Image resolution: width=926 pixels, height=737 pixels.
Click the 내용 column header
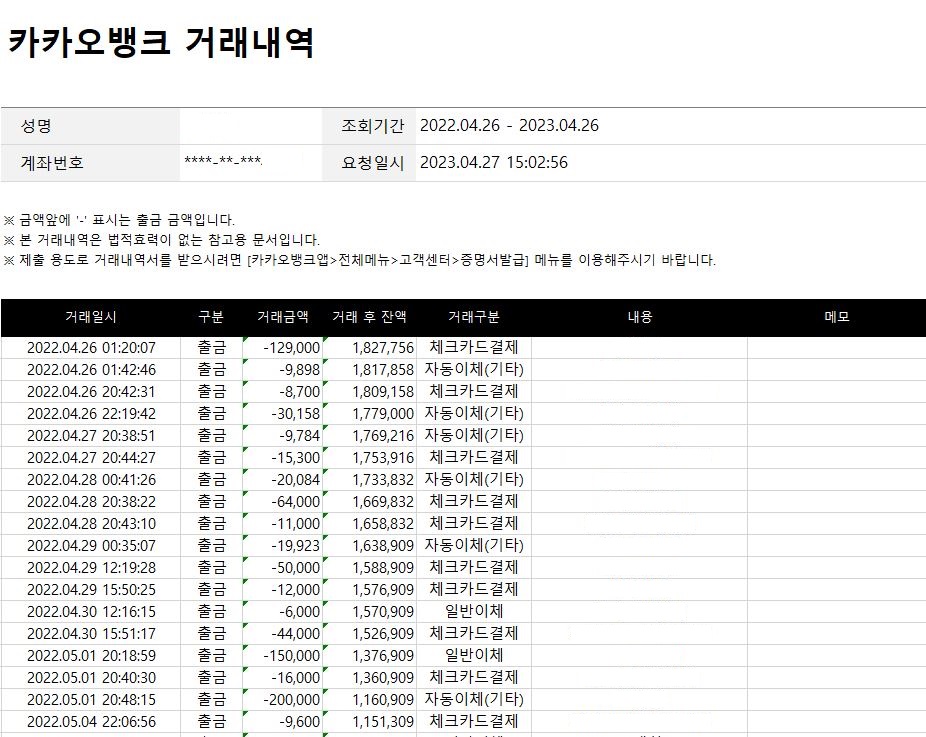[640, 317]
